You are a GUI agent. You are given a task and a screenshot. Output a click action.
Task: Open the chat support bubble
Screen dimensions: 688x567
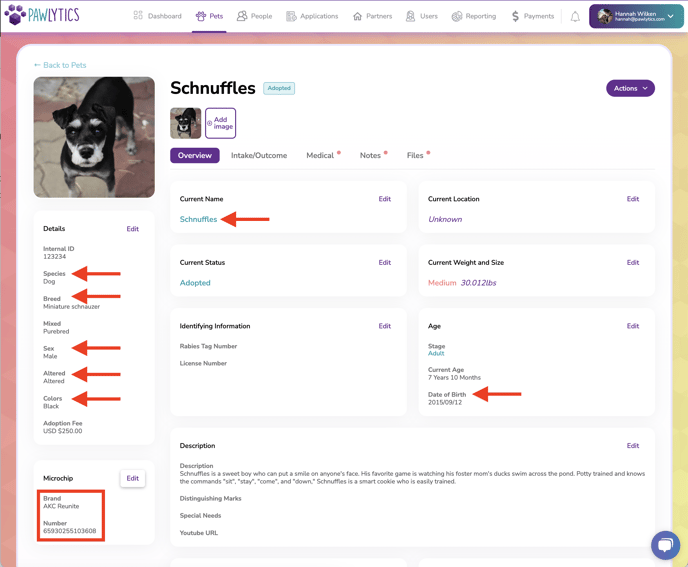(665, 545)
